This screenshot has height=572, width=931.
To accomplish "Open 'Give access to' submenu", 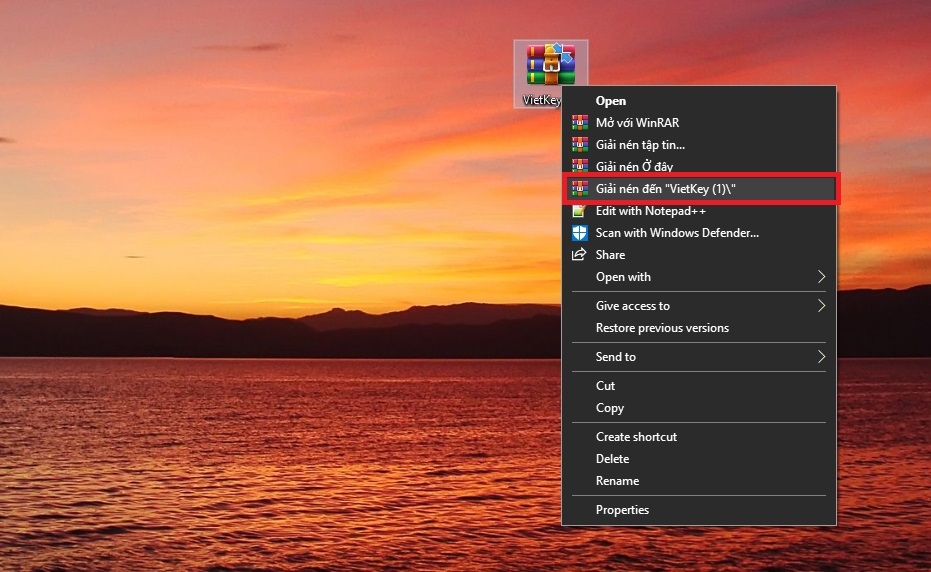I will [699, 306].
